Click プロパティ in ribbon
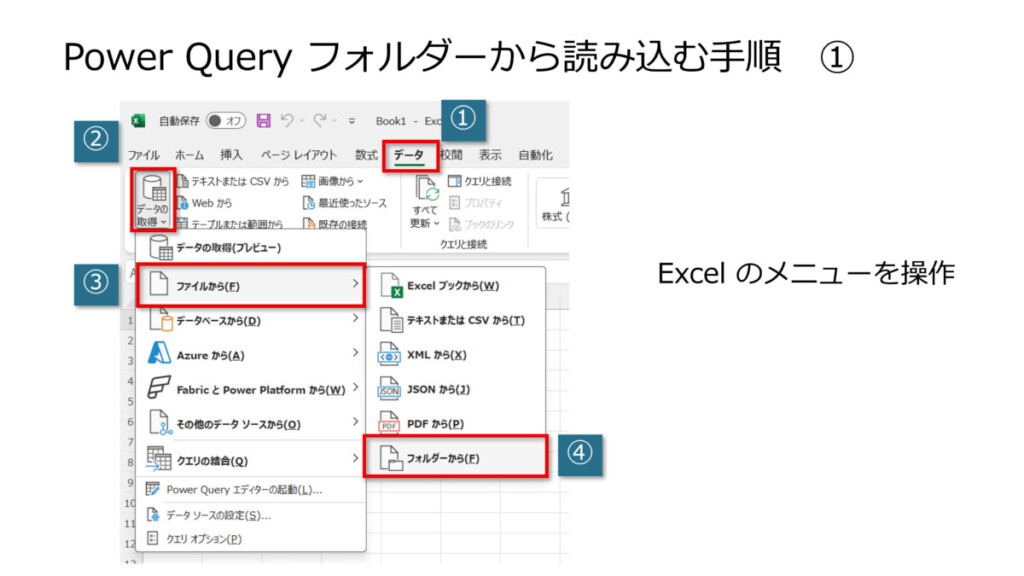The height and width of the screenshot is (576, 1024). coord(477,203)
